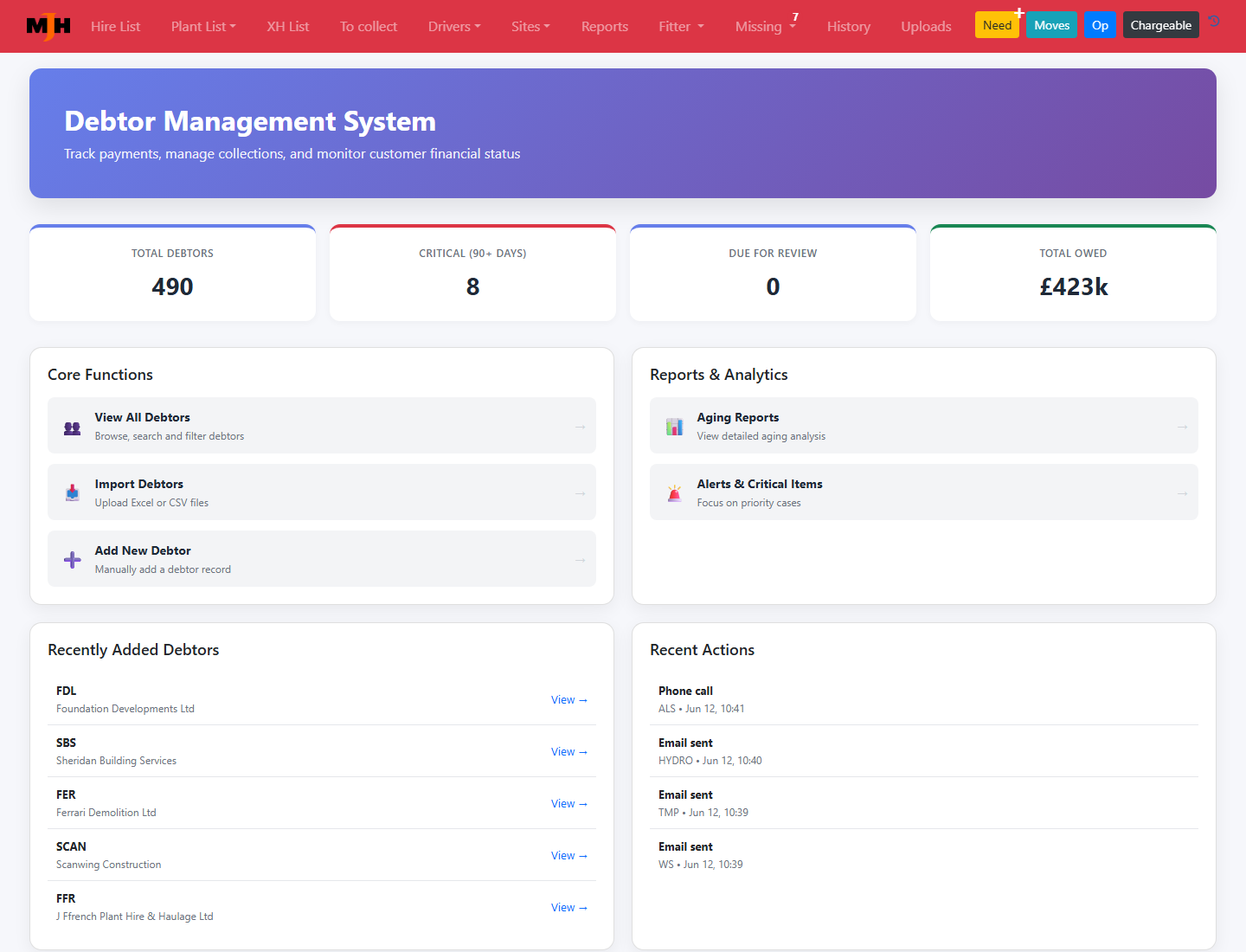Click the Chargeable button

(1160, 25)
